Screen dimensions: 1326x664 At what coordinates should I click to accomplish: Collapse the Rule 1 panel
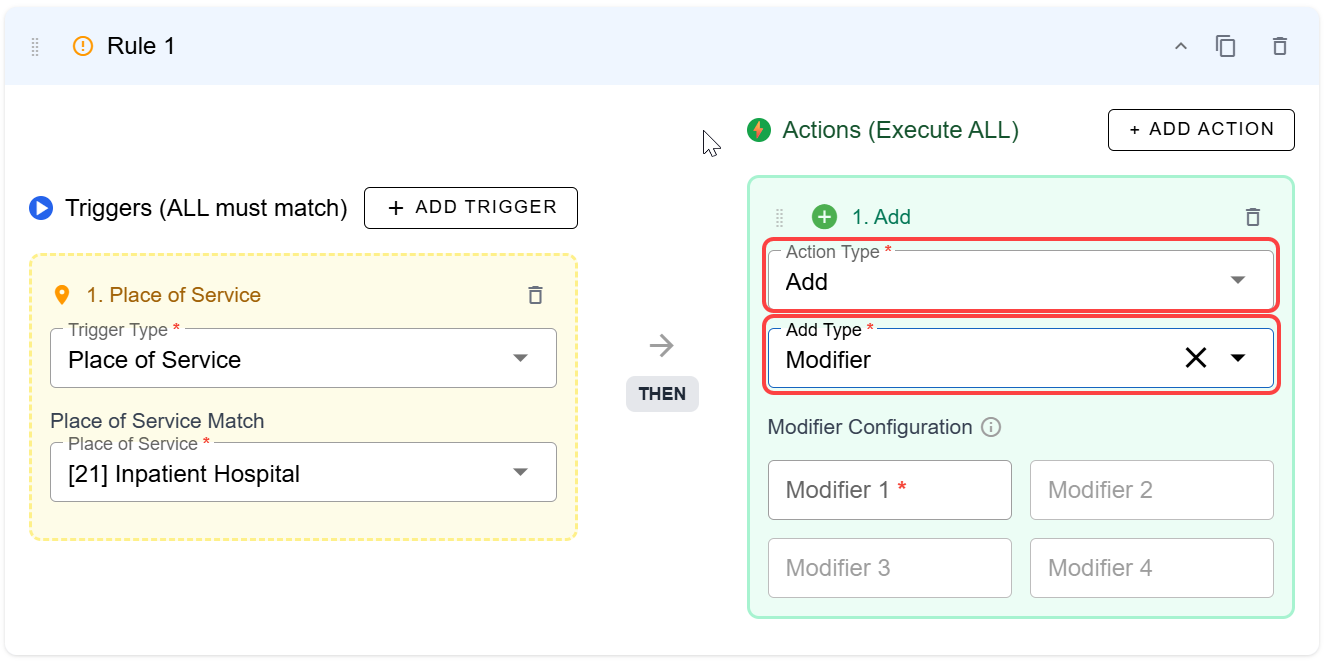[x=1181, y=46]
